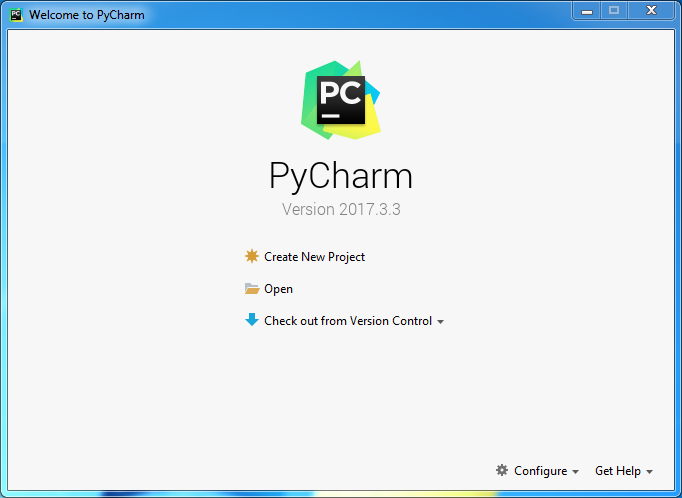Screen dimensions: 682x498
Task: Click the folder icon beside Open
Action: 252,289
